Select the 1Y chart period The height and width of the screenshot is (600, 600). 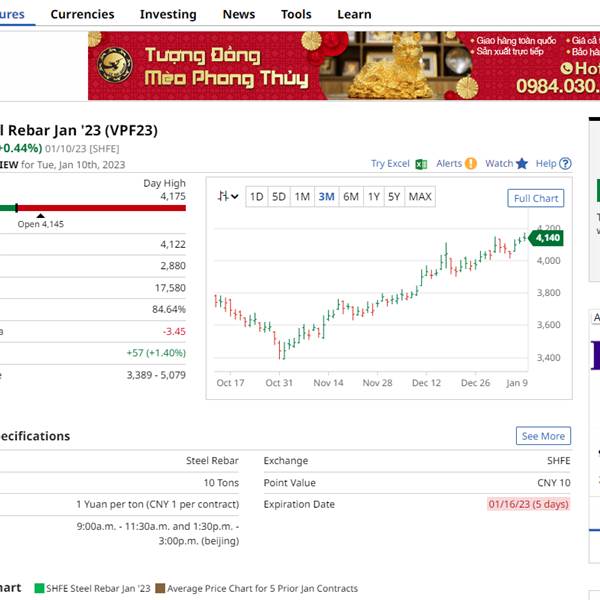374,197
